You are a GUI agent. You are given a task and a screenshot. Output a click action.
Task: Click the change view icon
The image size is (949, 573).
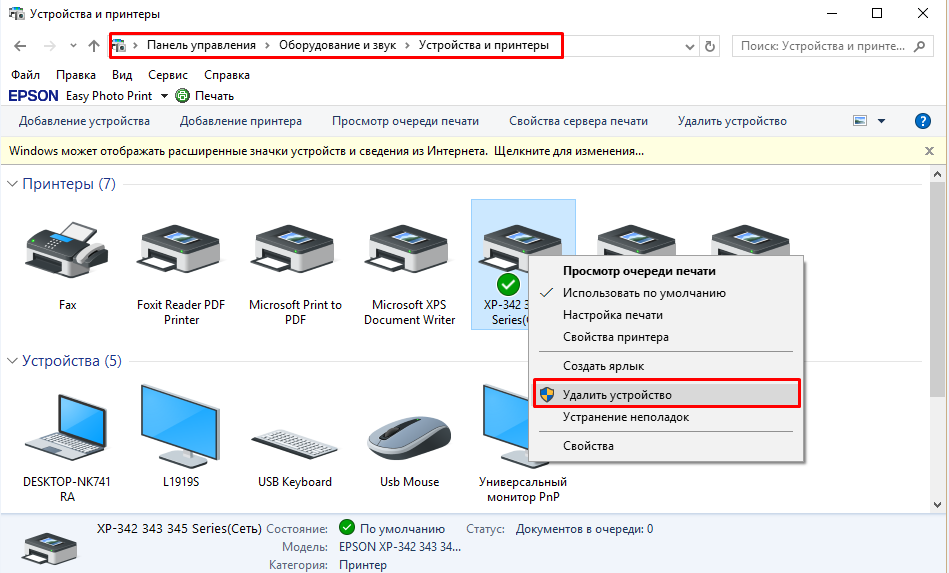[860, 121]
